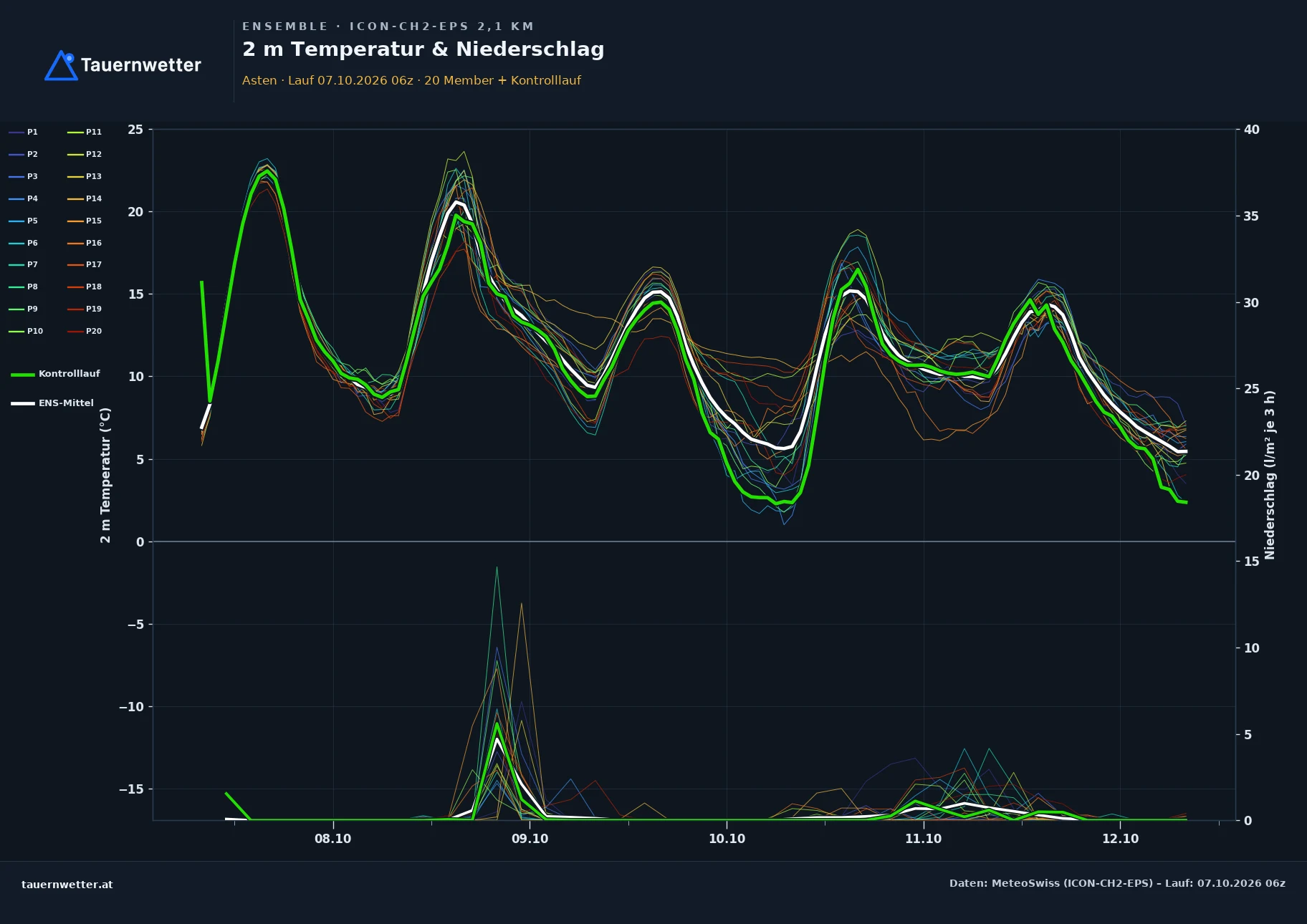Click the '2 m Temperatur (°C)' axis title

coord(106,476)
